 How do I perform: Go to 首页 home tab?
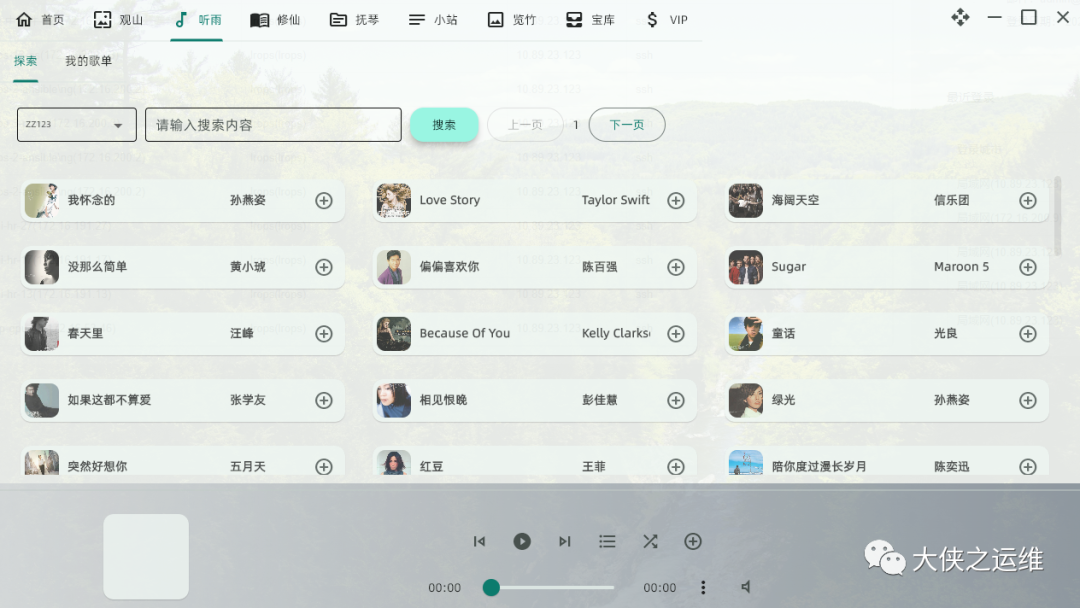click(x=40, y=20)
